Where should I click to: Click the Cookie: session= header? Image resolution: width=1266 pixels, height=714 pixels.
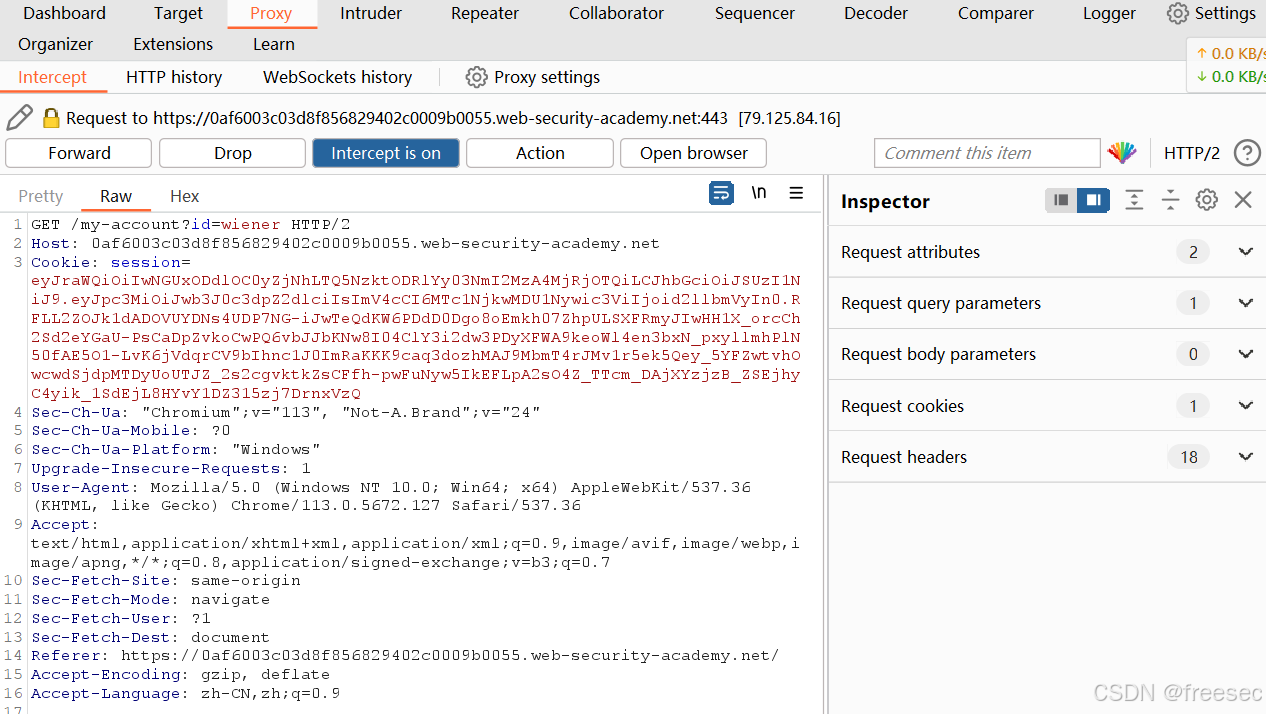pyautogui.click(x=111, y=262)
